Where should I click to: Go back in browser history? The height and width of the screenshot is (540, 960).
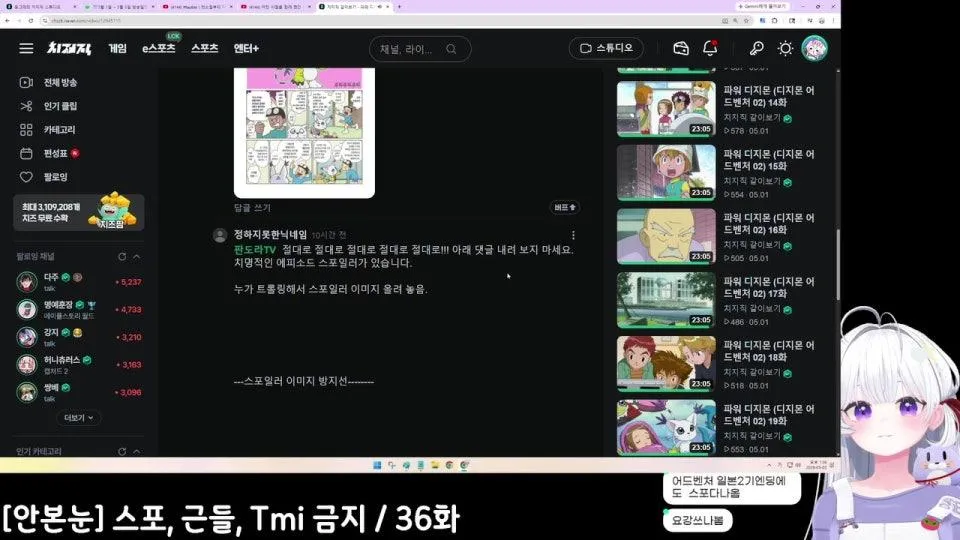7,21
